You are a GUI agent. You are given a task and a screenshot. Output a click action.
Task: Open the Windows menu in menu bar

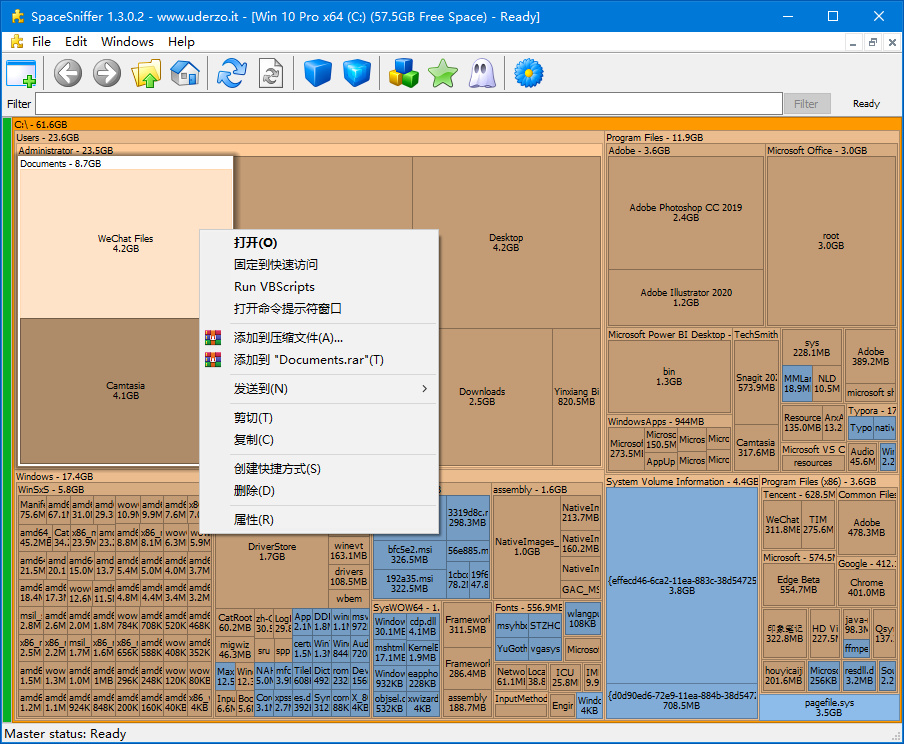pyautogui.click(x=127, y=42)
